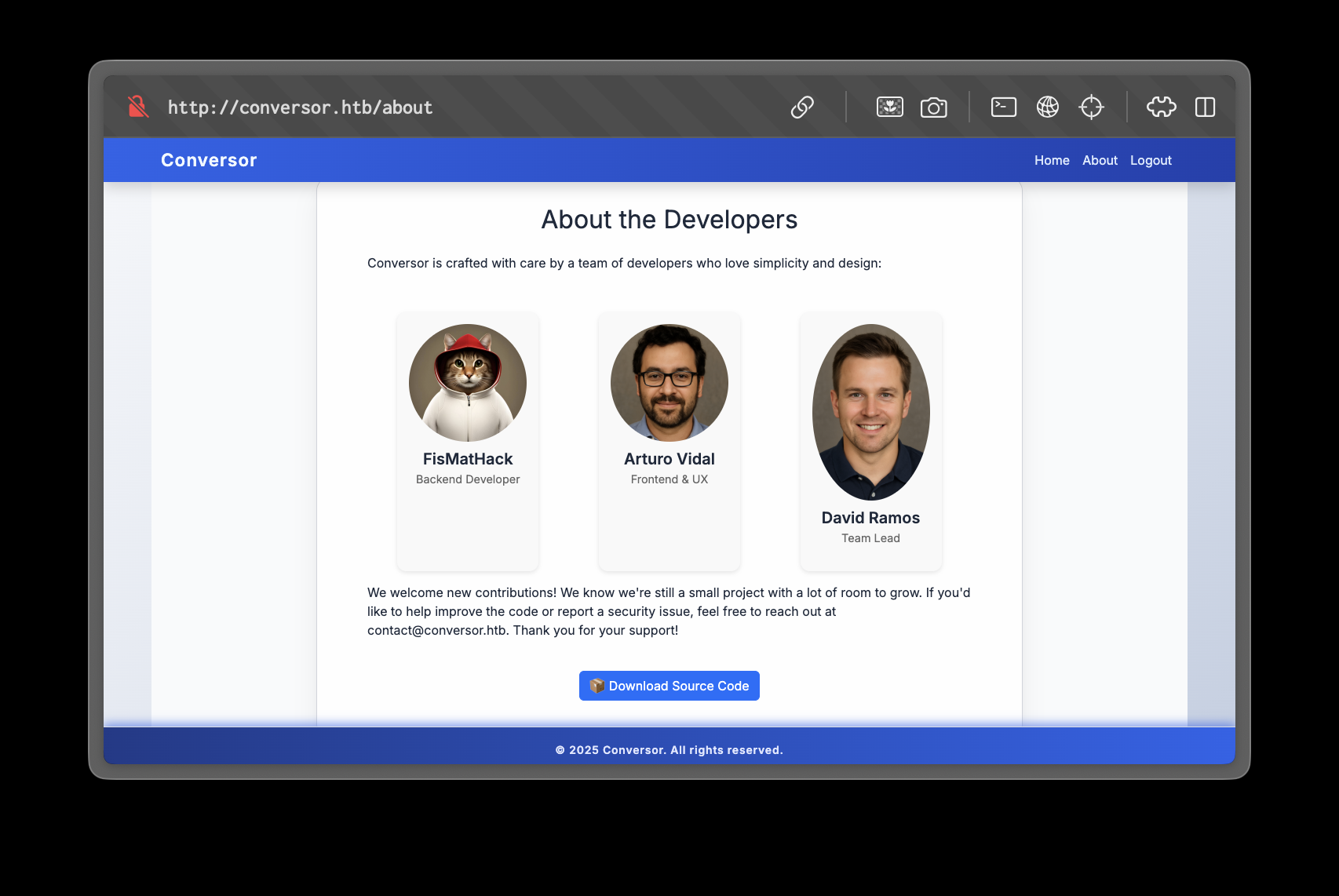Click the URL address field
Viewport: 1339px width, 896px height.
pyautogui.click(x=300, y=107)
